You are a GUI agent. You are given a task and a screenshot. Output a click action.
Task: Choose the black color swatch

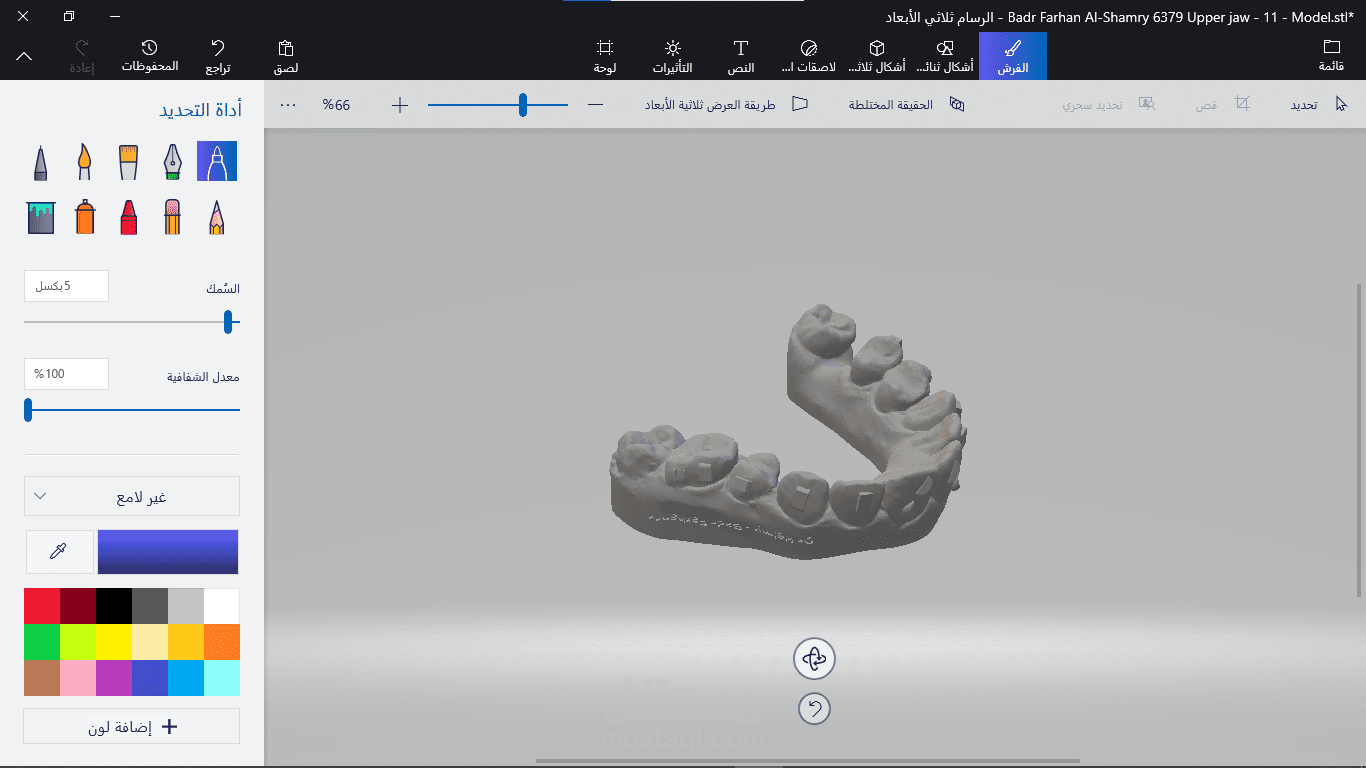(114, 606)
